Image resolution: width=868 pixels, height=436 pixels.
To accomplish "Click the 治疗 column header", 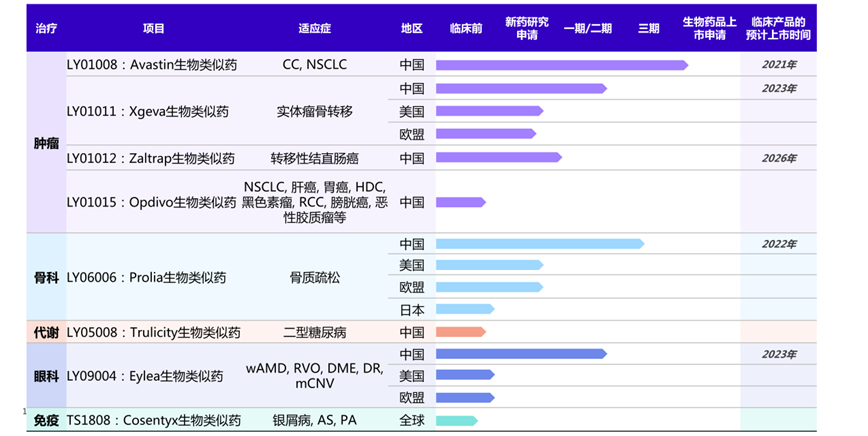I will point(46,28).
